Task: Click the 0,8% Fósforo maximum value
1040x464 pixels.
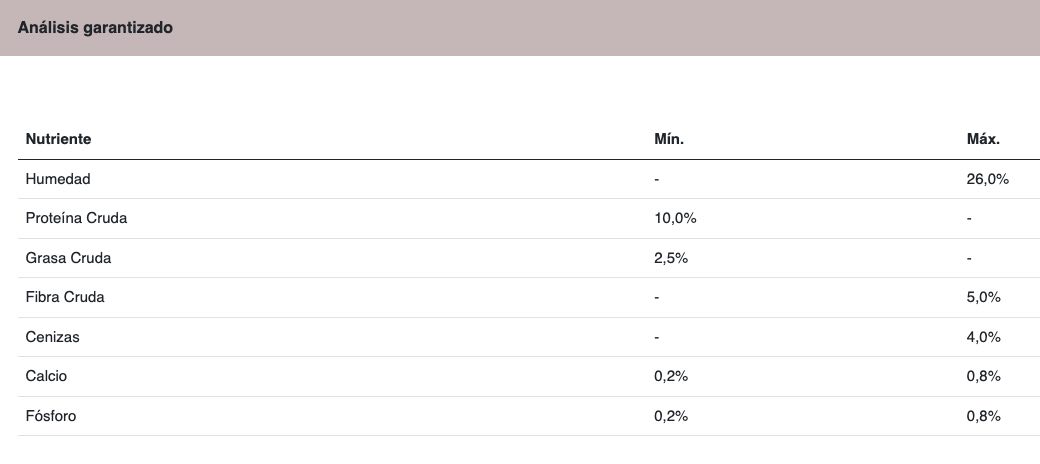Action: click(x=984, y=416)
